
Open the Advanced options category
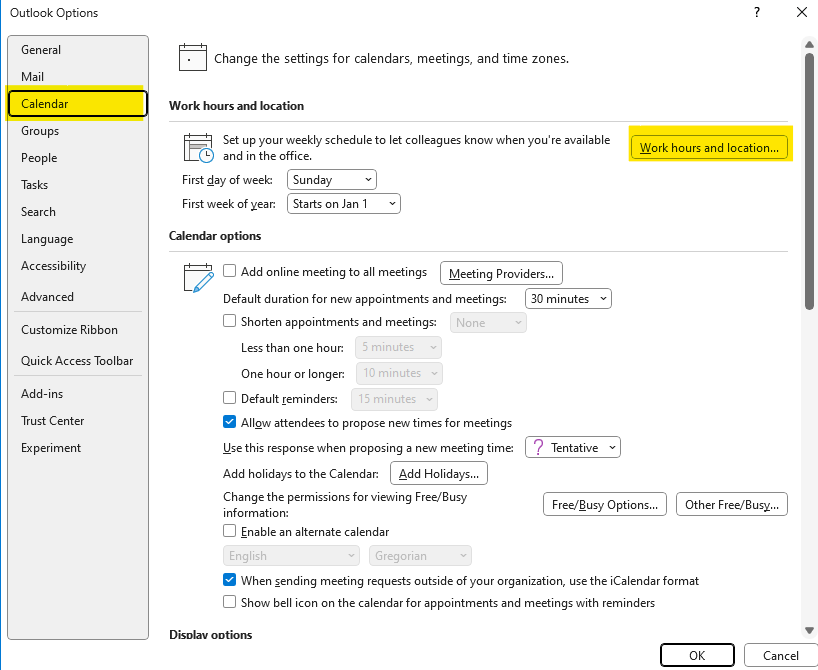(x=77, y=296)
